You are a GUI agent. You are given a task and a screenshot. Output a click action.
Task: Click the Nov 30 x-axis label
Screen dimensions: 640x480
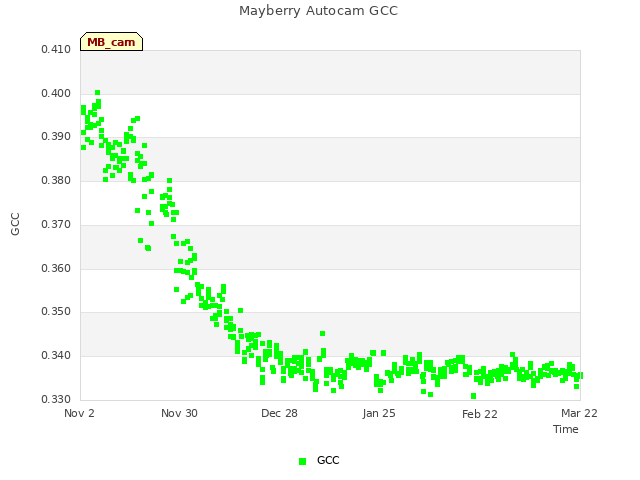pyautogui.click(x=179, y=413)
